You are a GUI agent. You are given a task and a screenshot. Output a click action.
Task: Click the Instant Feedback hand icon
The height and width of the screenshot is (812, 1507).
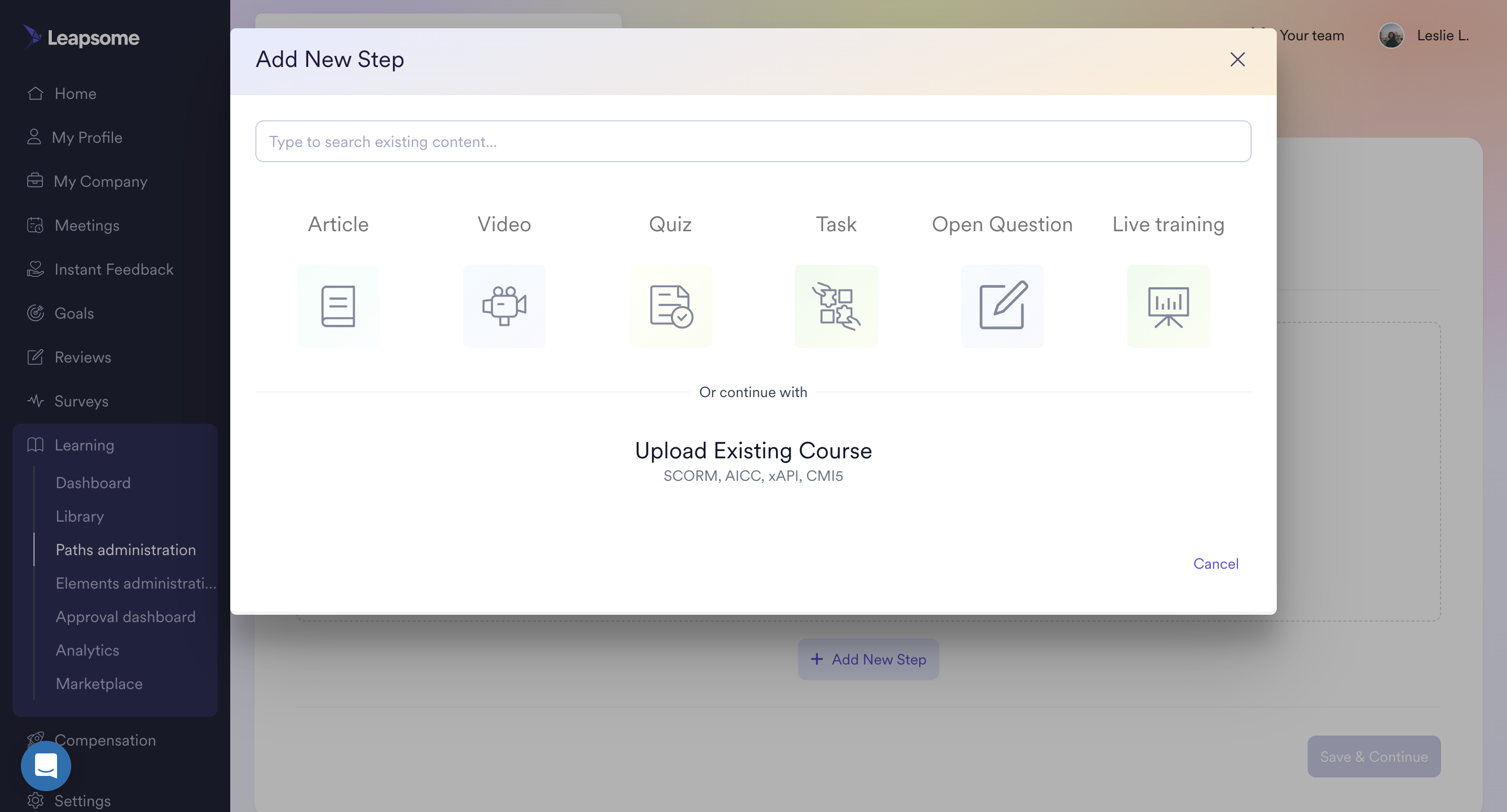[x=35, y=269]
